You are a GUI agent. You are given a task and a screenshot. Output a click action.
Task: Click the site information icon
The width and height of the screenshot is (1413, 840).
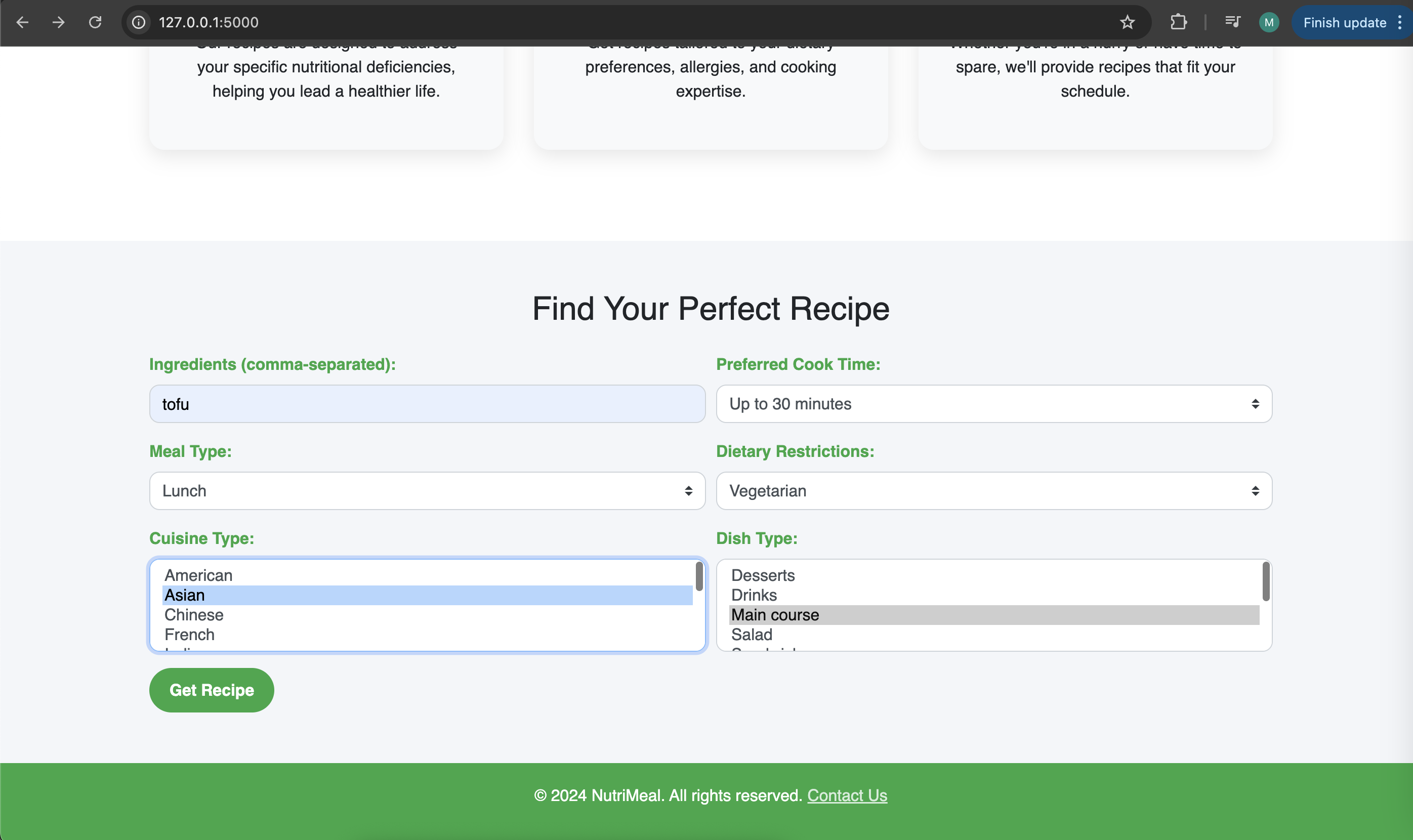[x=138, y=22]
